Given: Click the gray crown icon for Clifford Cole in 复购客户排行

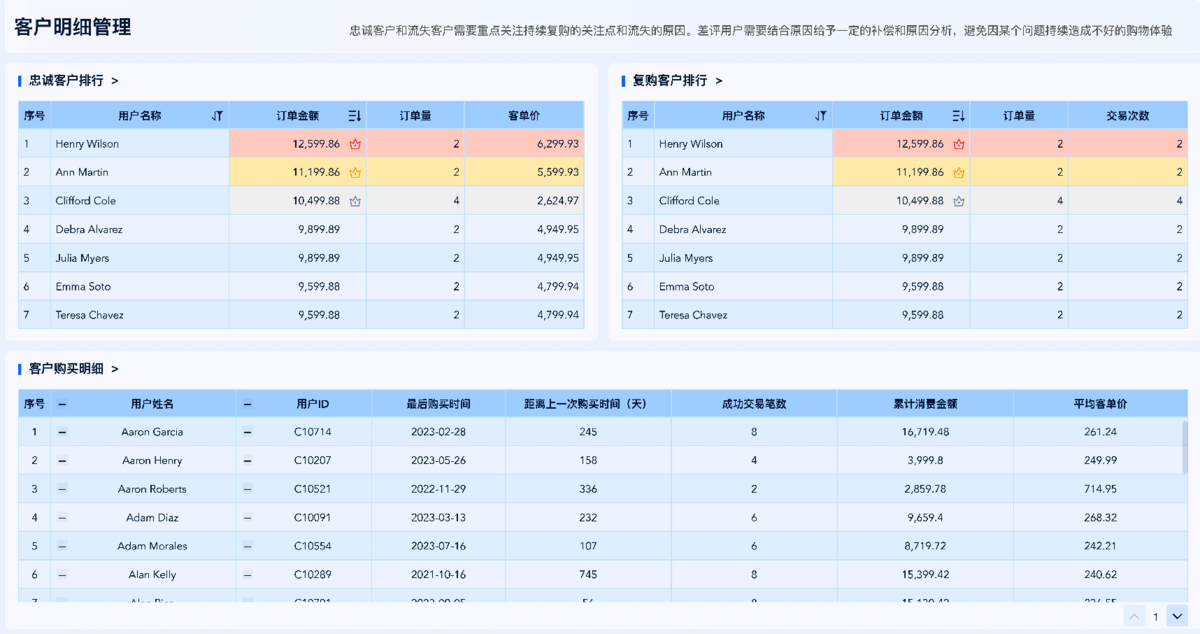Looking at the screenshot, I should (959, 201).
